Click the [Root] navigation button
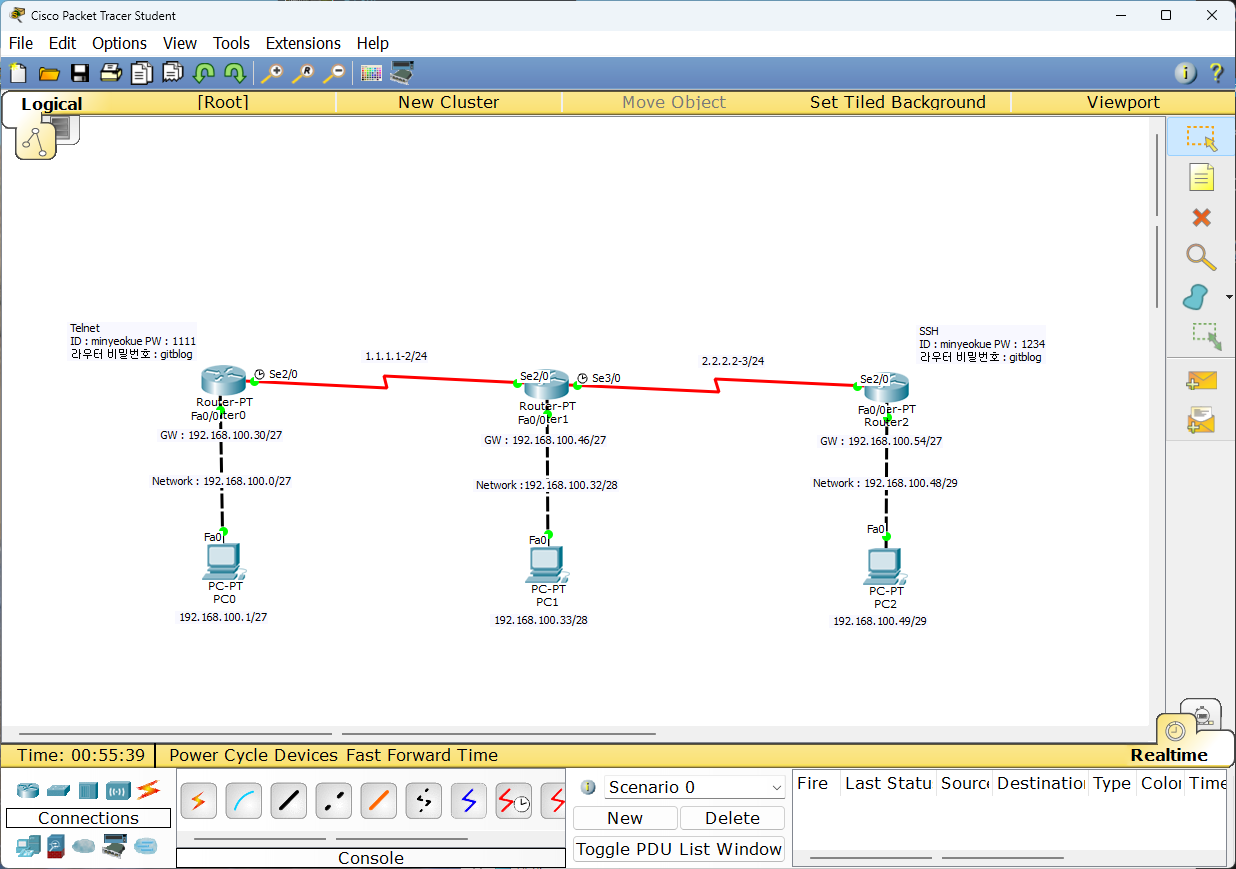Image resolution: width=1236 pixels, height=869 pixels. tap(223, 102)
